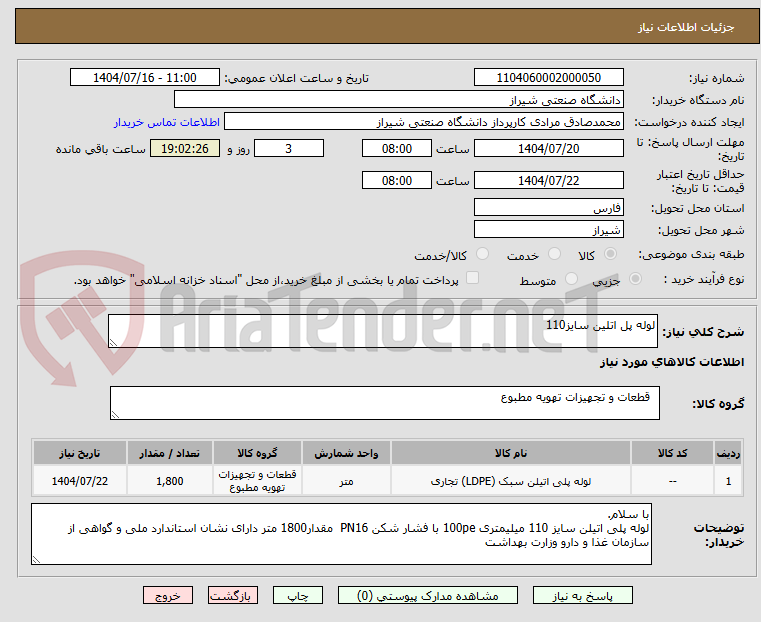761x622 pixels.
Task: Click the 'کد کالا' column header
Action: click(x=672, y=453)
